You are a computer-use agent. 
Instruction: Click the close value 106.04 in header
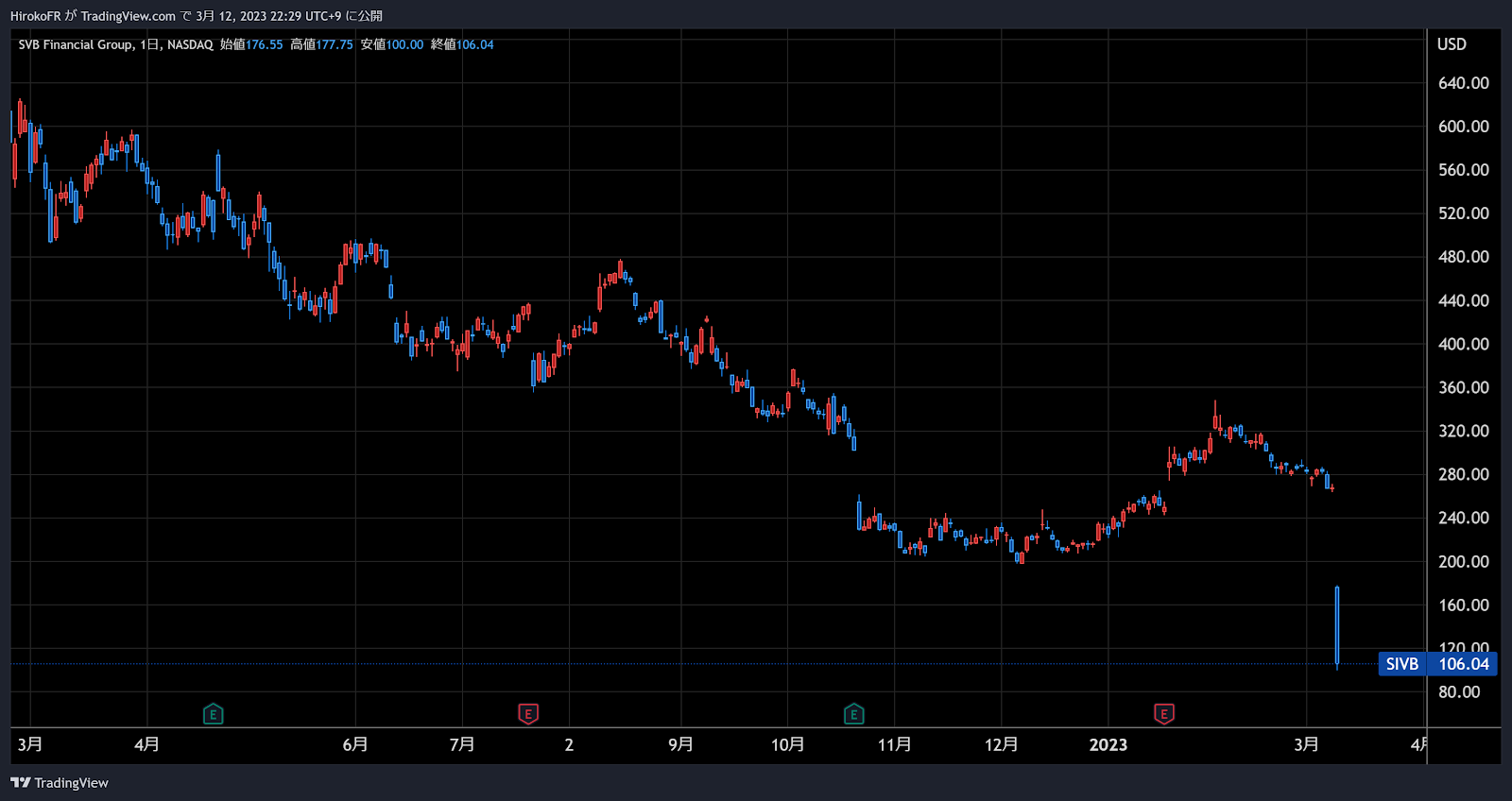[475, 44]
